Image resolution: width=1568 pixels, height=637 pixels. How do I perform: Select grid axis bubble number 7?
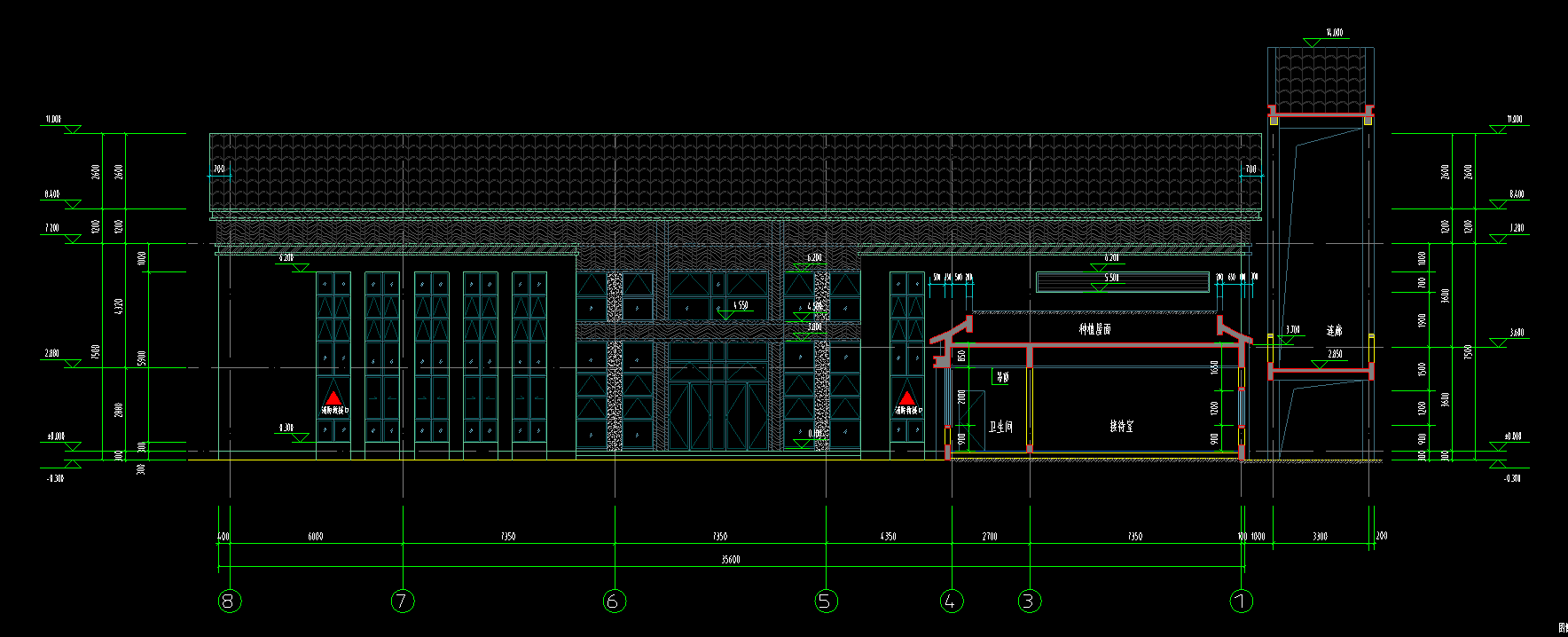403,602
